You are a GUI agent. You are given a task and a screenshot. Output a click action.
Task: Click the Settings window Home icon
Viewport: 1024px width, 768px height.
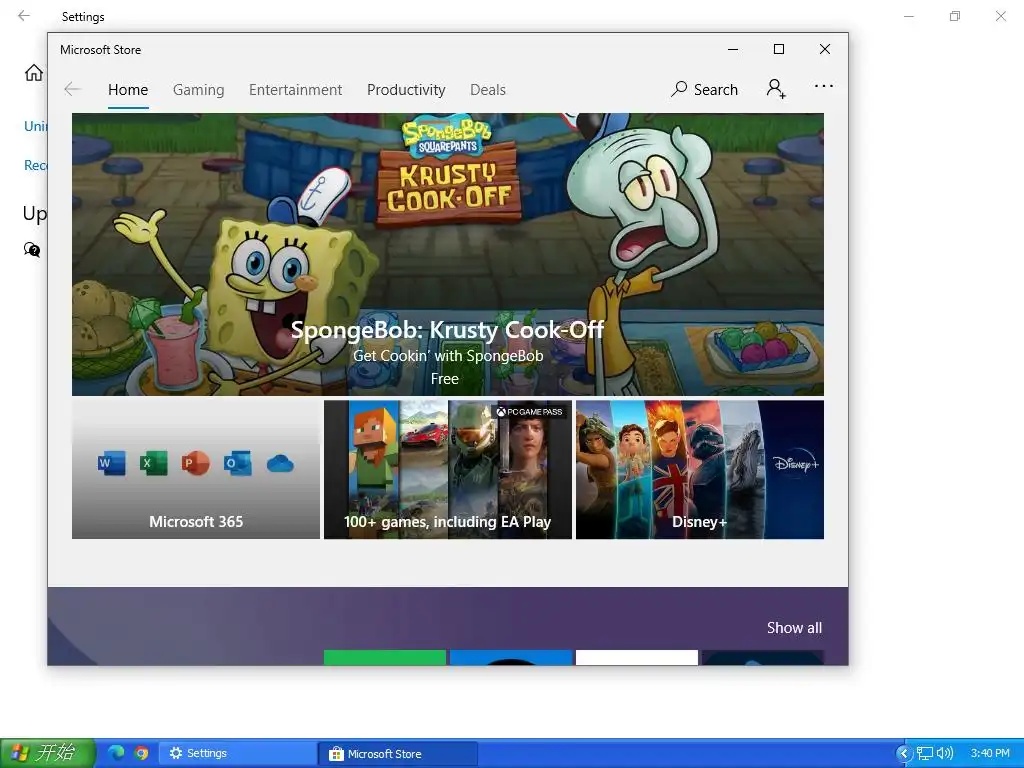[33, 72]
